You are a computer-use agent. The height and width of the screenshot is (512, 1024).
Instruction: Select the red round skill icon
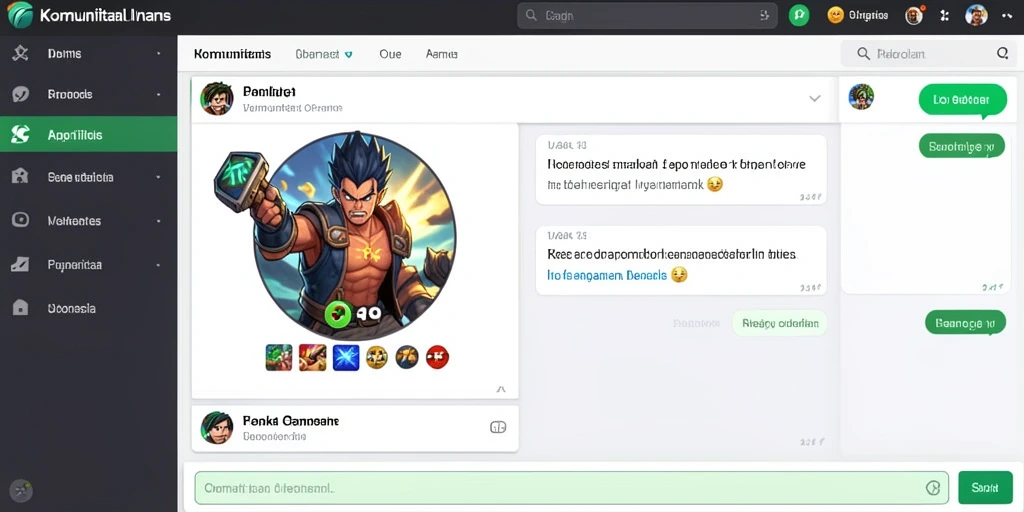[438, 357]
